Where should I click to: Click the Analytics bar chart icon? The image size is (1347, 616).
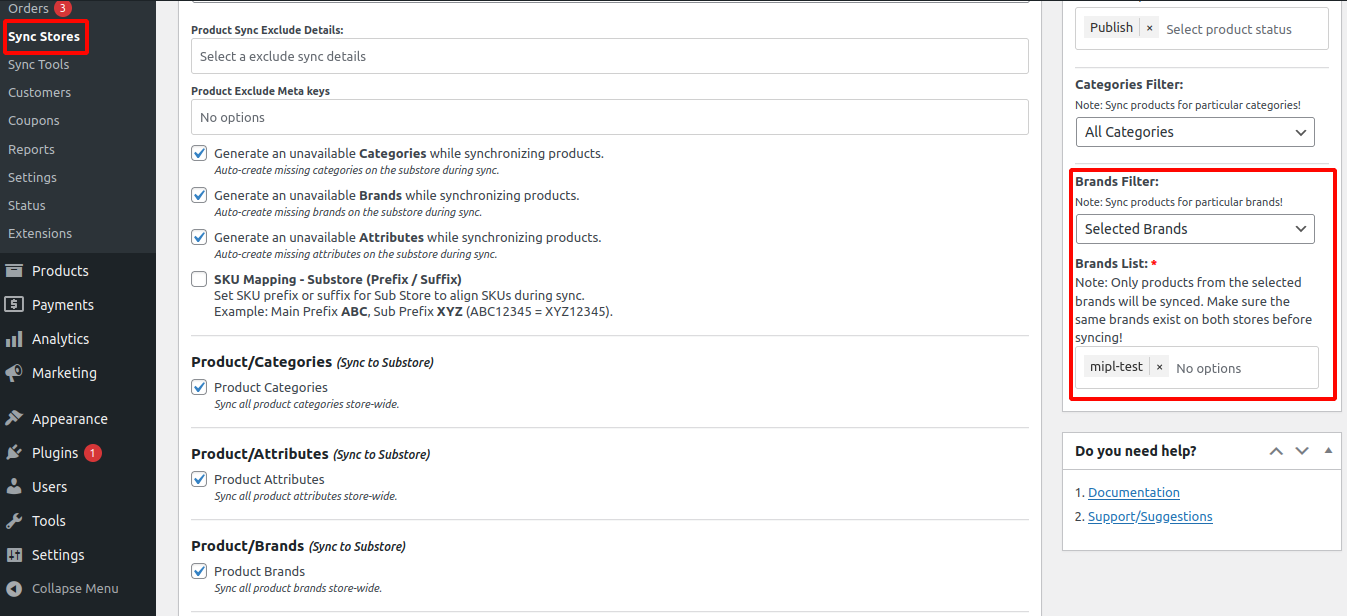click(14, 339)
